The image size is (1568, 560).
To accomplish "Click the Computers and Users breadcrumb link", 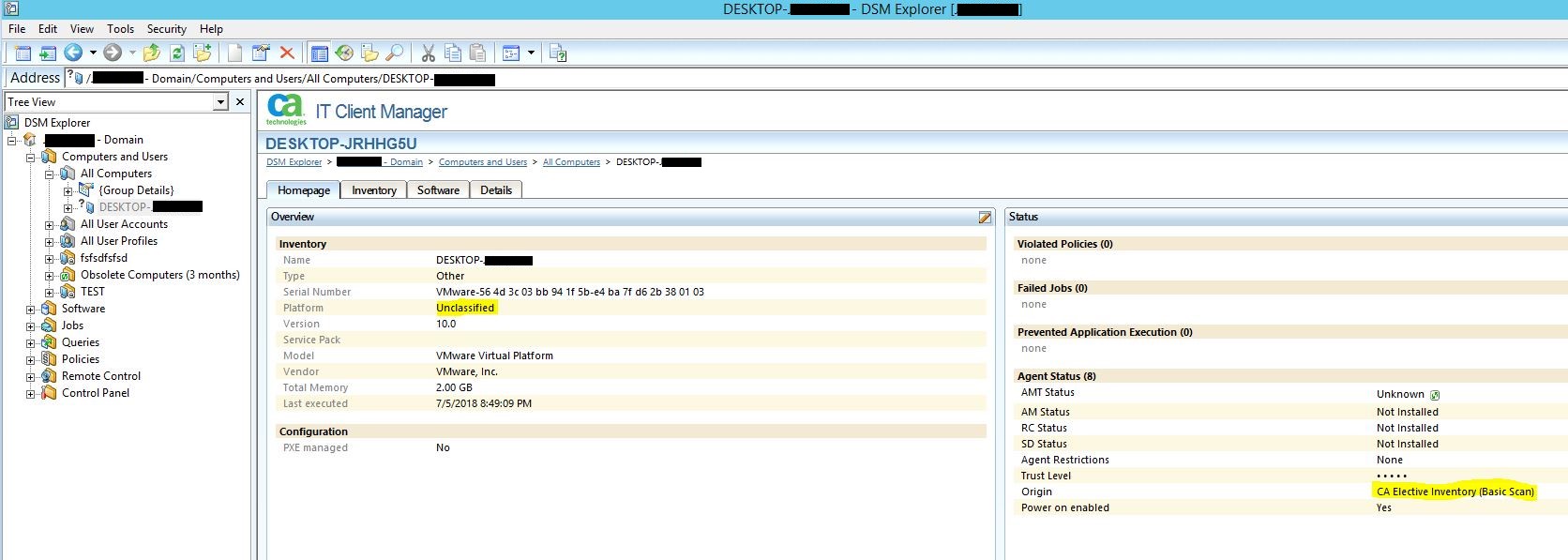I will pos(482,162).
